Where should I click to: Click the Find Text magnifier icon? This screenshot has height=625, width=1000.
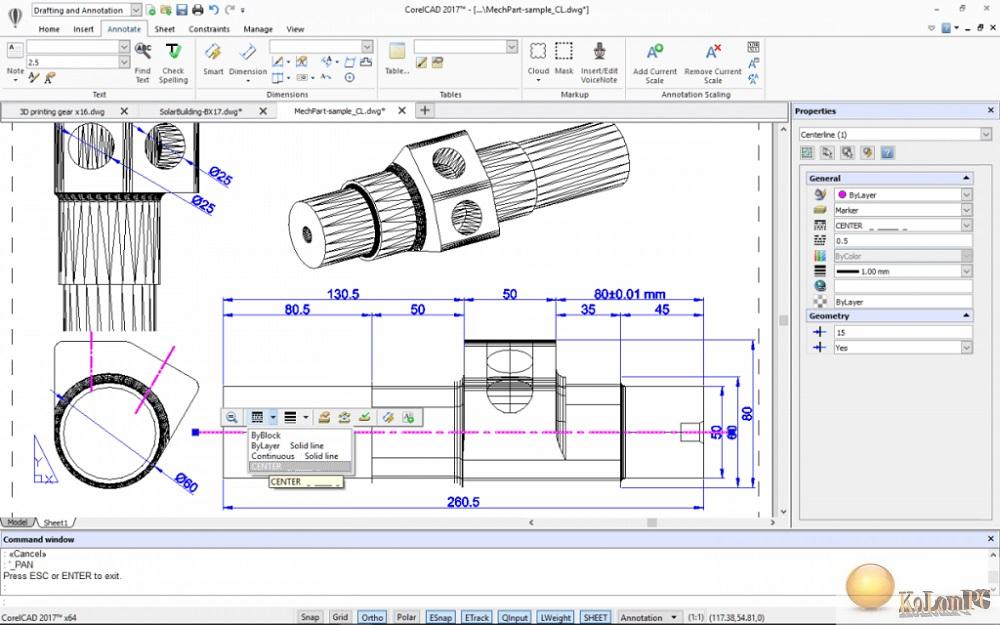pos(143,51)
